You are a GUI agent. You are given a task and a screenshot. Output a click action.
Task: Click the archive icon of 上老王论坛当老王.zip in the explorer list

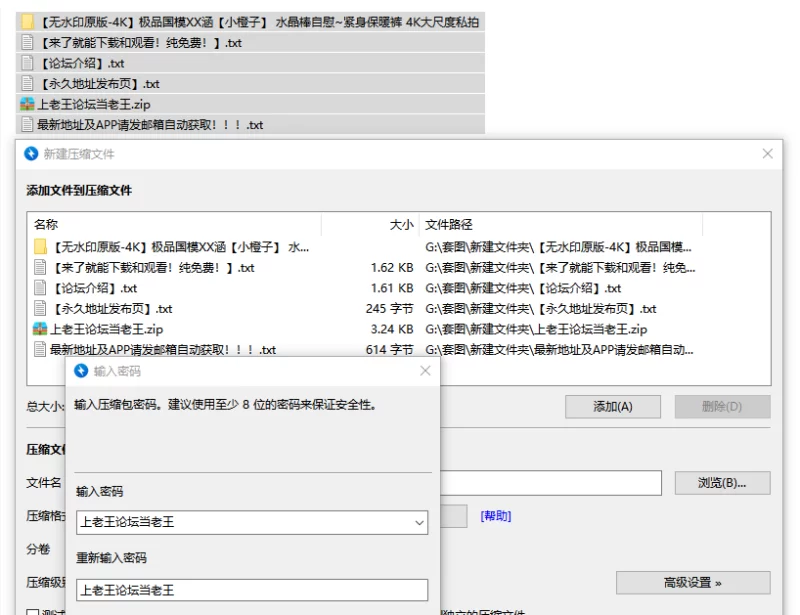[x=27, y=104]
